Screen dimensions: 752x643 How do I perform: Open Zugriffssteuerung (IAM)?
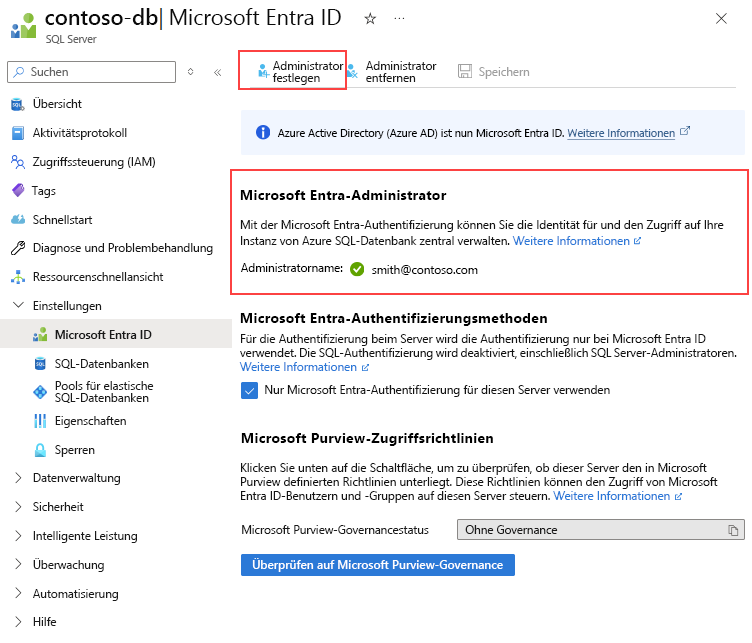(94, 162)
